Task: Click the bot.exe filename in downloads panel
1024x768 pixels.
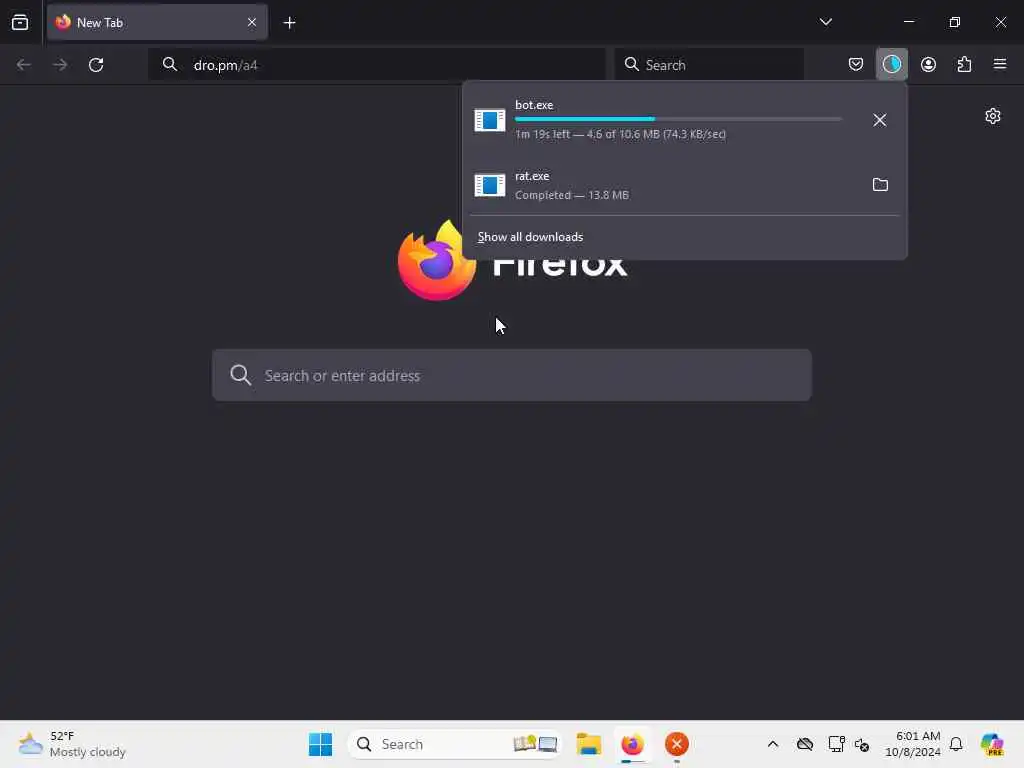Action: tap(534, 105)
